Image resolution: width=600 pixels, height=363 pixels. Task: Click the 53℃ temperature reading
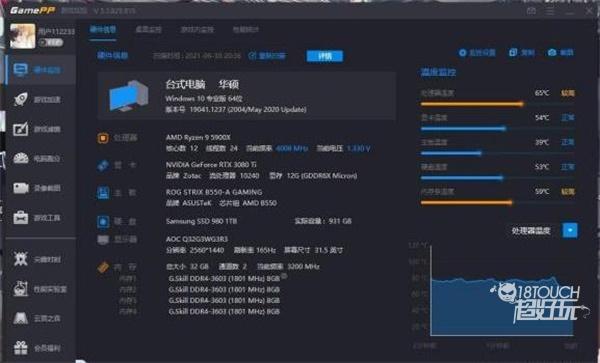pyautogui.click(x=542, y=167)
